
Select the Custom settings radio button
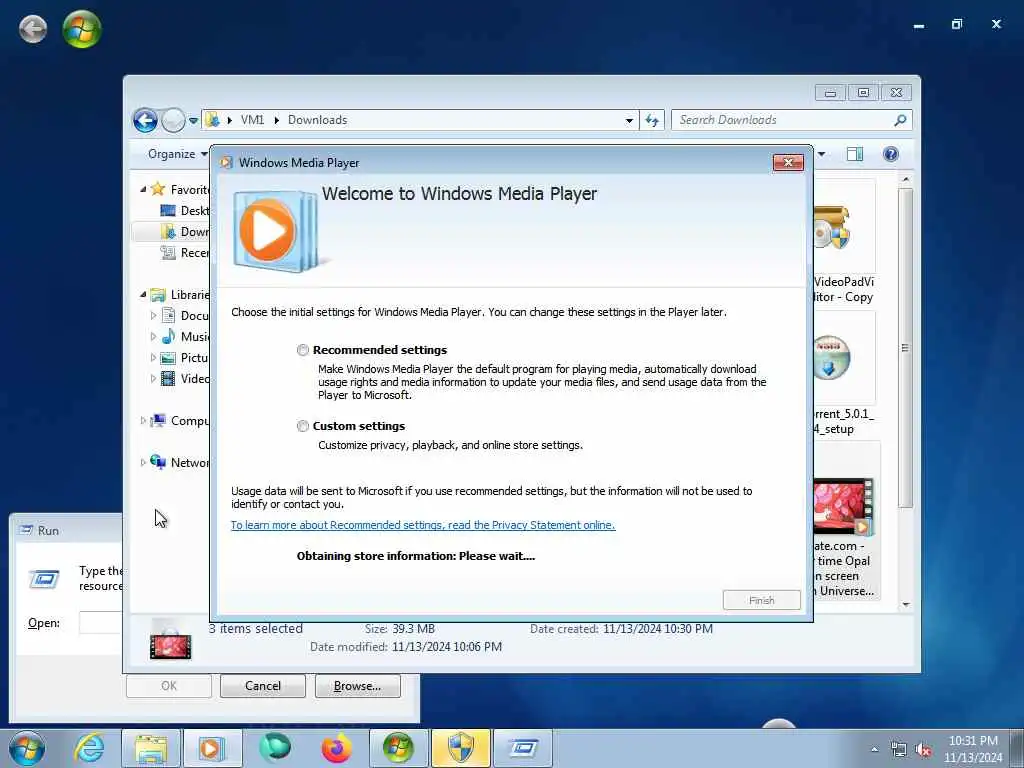[302, 426]
